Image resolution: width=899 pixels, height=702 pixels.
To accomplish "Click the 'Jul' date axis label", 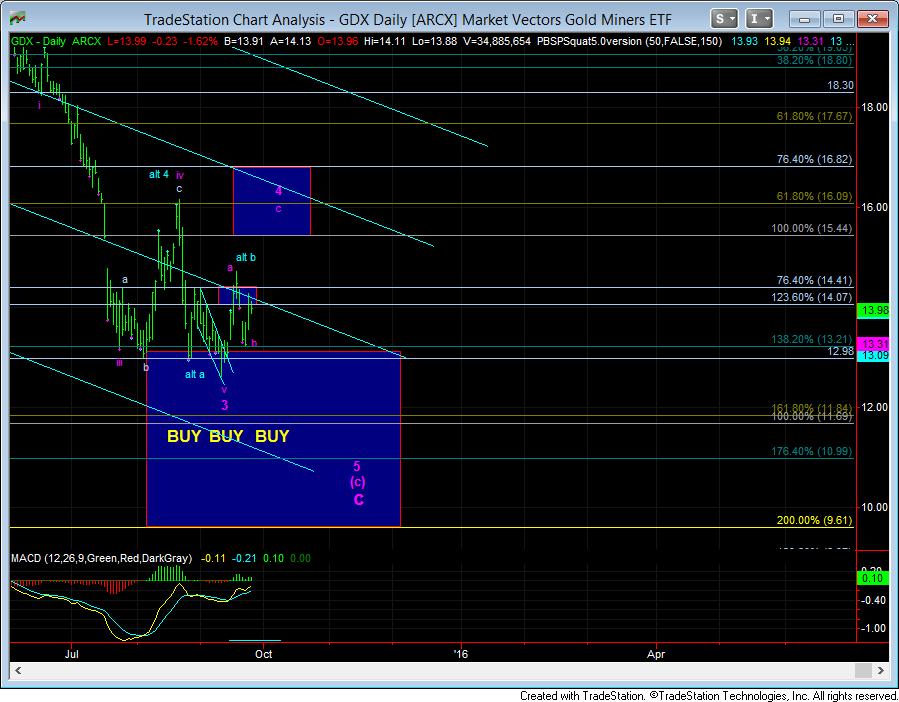I will [72, 654].
